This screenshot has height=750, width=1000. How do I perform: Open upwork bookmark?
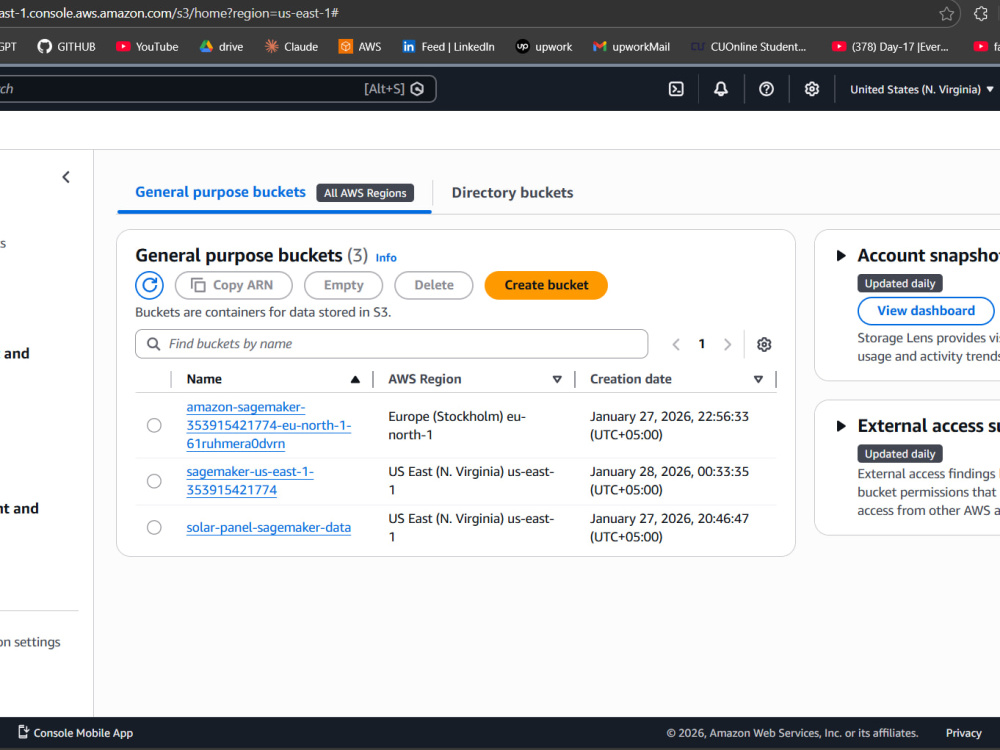544,47
